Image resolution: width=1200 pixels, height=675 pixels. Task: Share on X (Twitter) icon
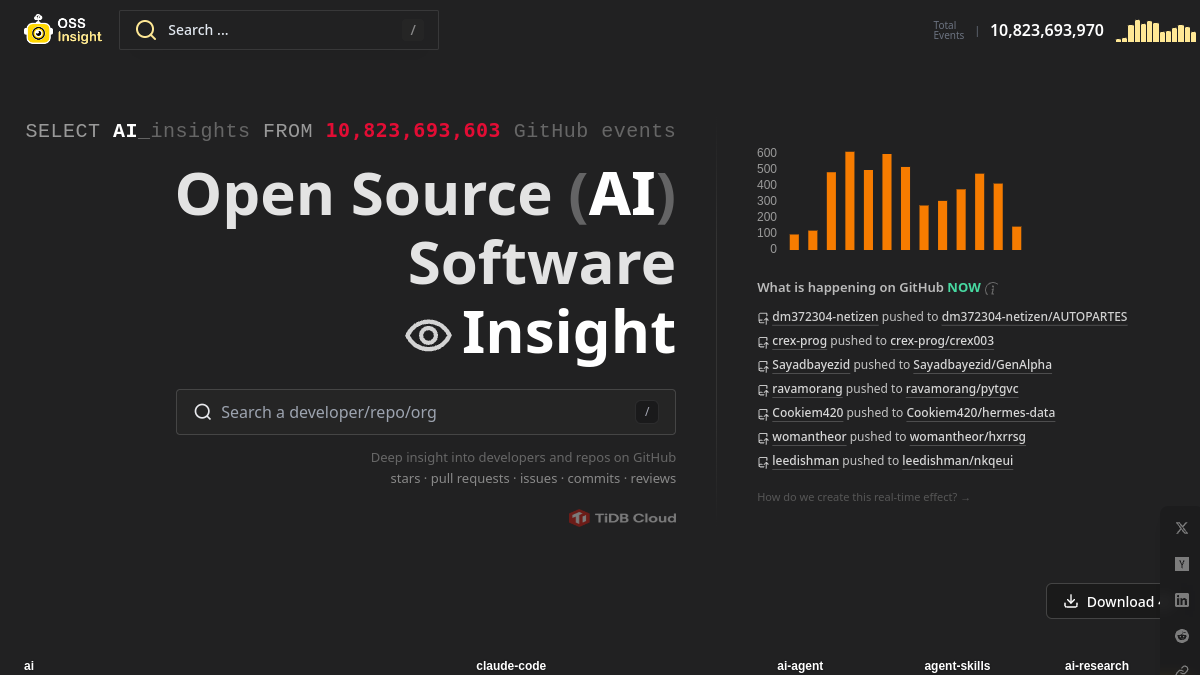click(1182, 528)
